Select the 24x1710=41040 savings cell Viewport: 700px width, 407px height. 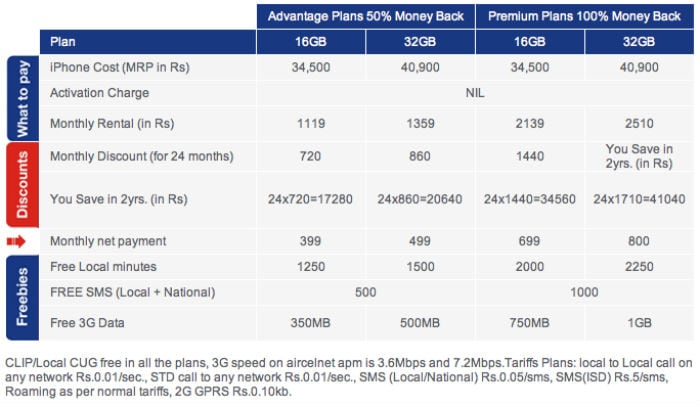click(639, 200)
